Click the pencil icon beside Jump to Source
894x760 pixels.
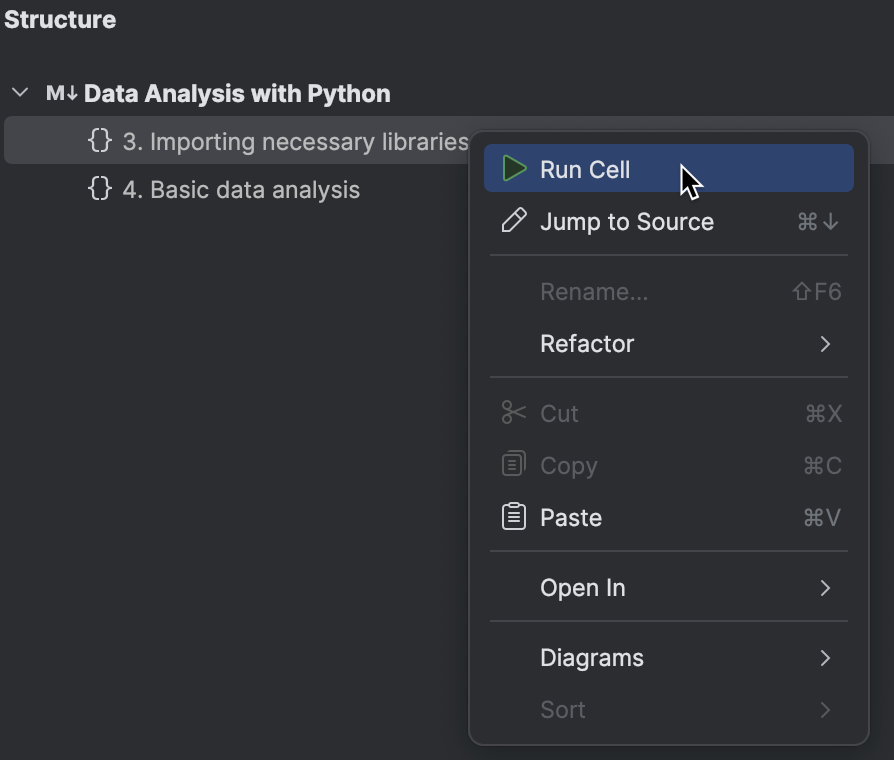pos(514,221)
